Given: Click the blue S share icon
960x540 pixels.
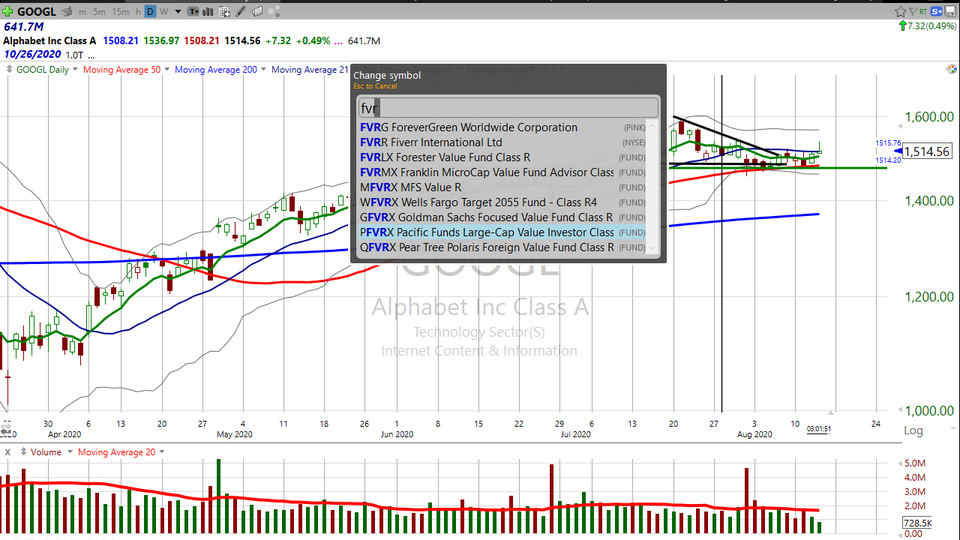Looking at the screenshot, I should pos(937,10).
